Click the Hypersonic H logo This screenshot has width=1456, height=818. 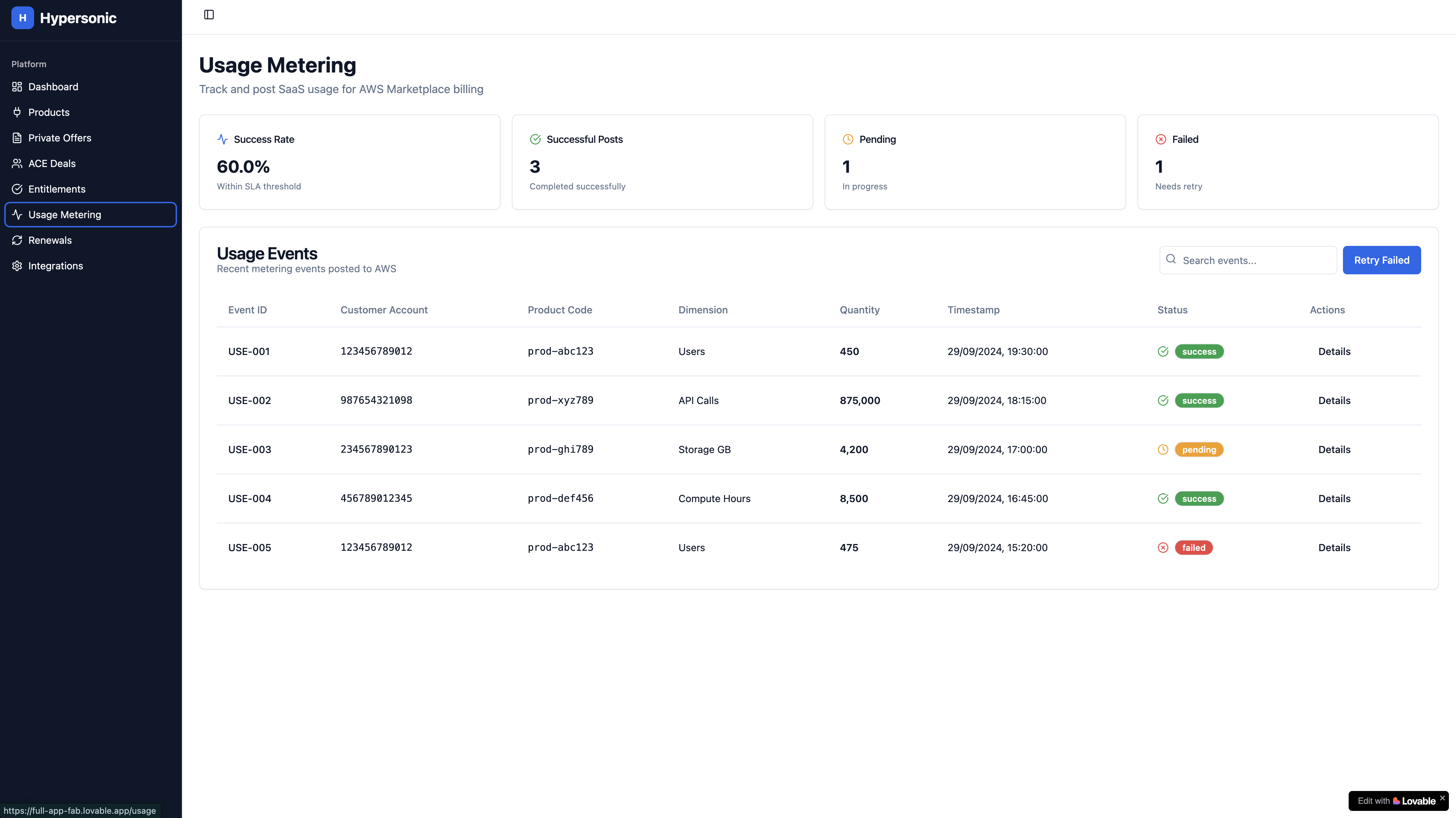point(23,17)
